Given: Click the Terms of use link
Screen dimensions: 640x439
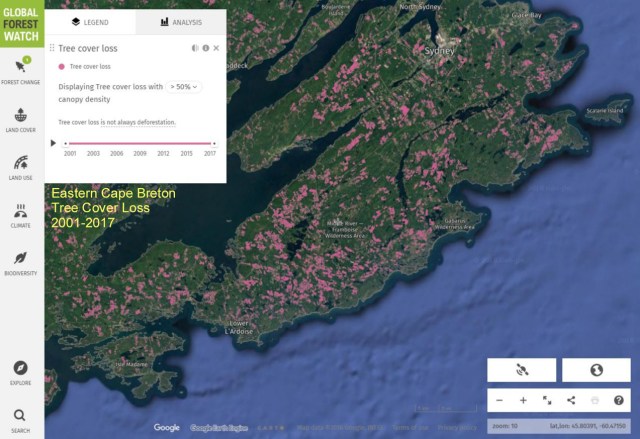Looking at the screenshot, I should pyautogui.click(x=410, y=428).
